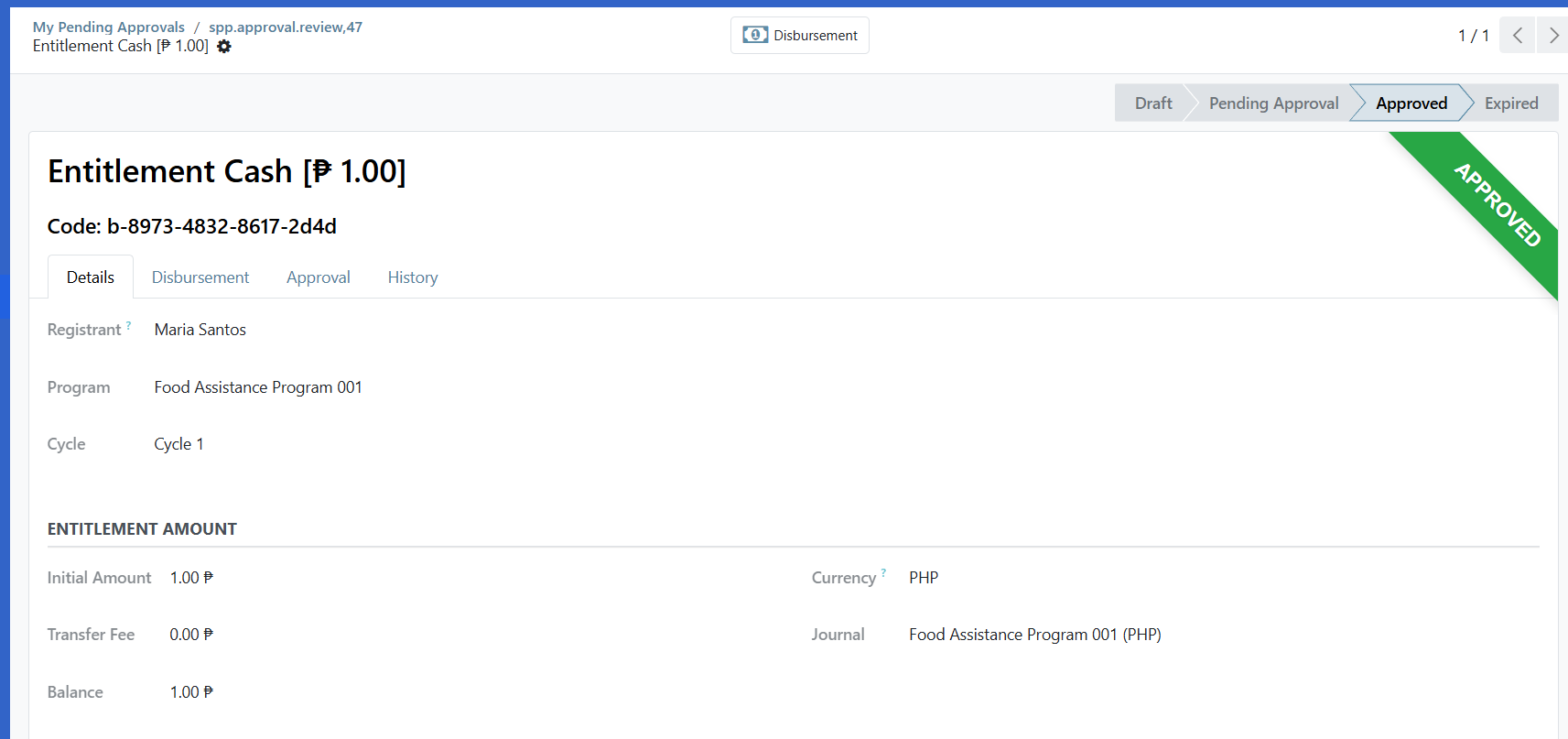This screenshot has height=739, width=1568.
Task: Open Food Assistance Program 001 program link
Action: 258,387
